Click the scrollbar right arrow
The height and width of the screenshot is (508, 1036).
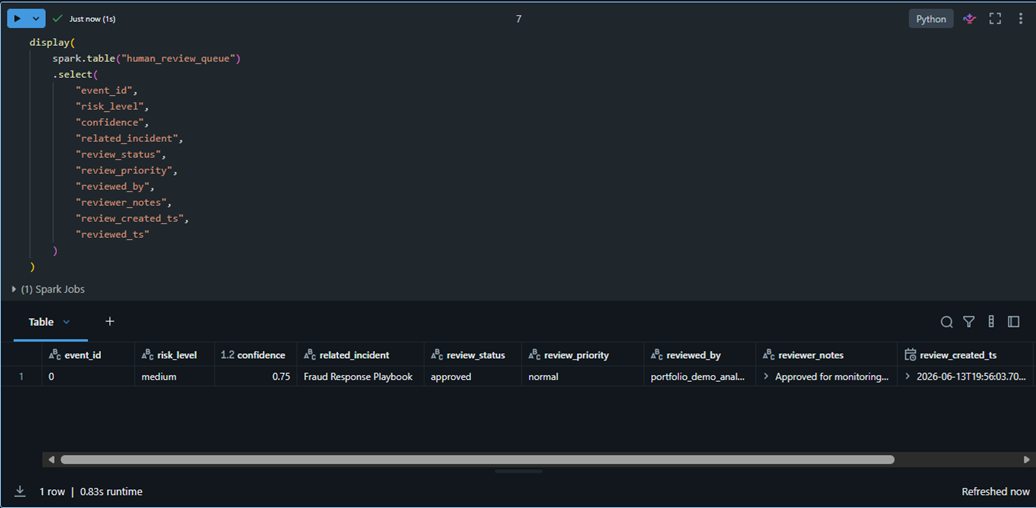1027,459
